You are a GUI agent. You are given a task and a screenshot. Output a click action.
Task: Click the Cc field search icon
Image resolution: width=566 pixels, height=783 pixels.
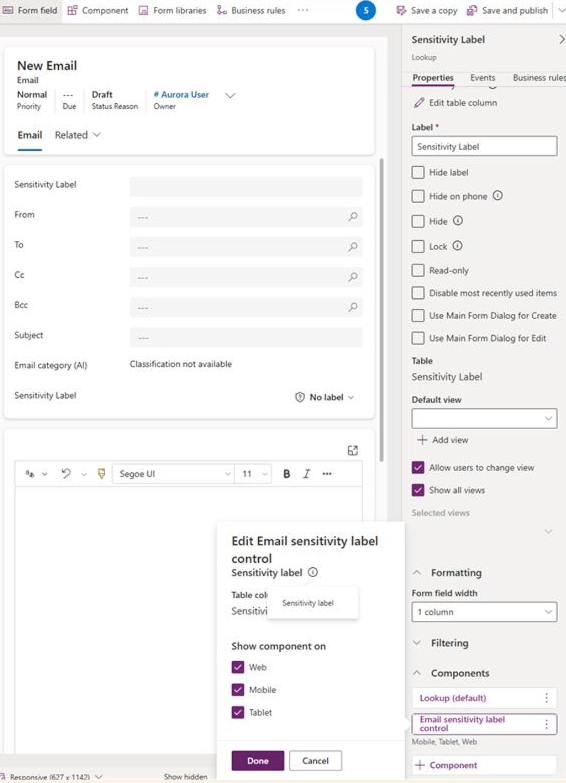353,277
